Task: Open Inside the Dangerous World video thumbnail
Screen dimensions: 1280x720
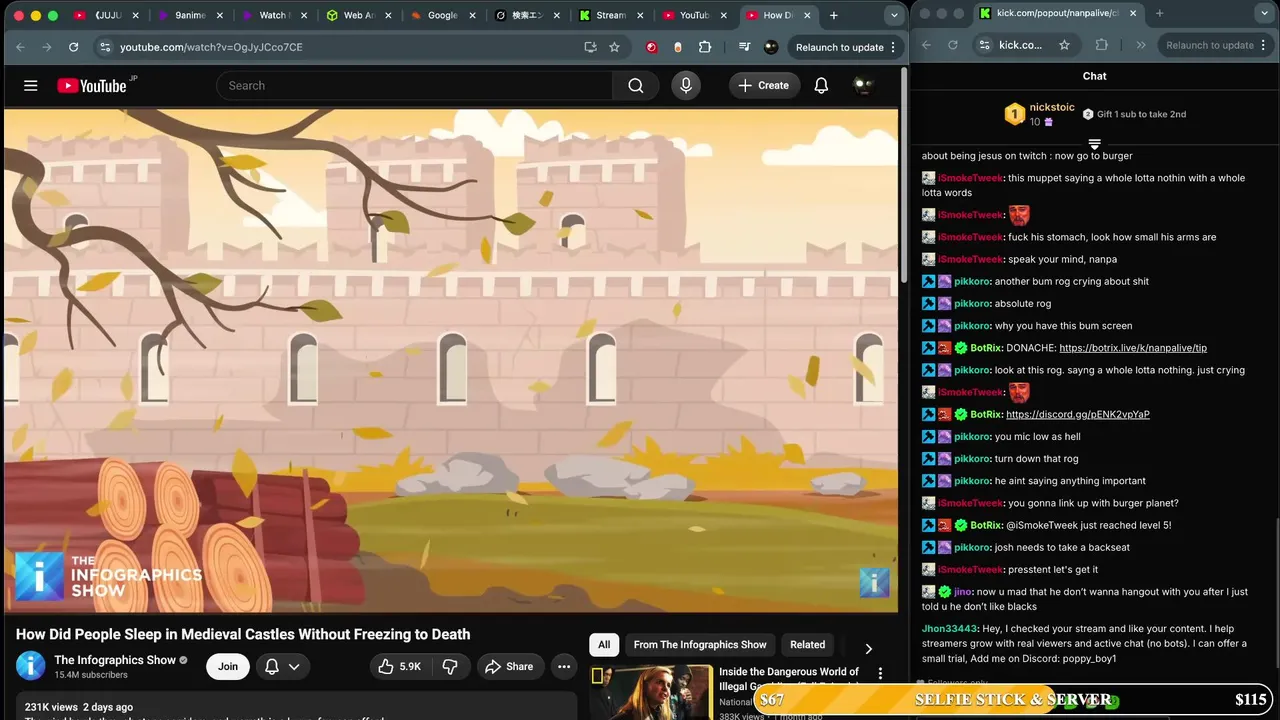Action: pos(652,692)
